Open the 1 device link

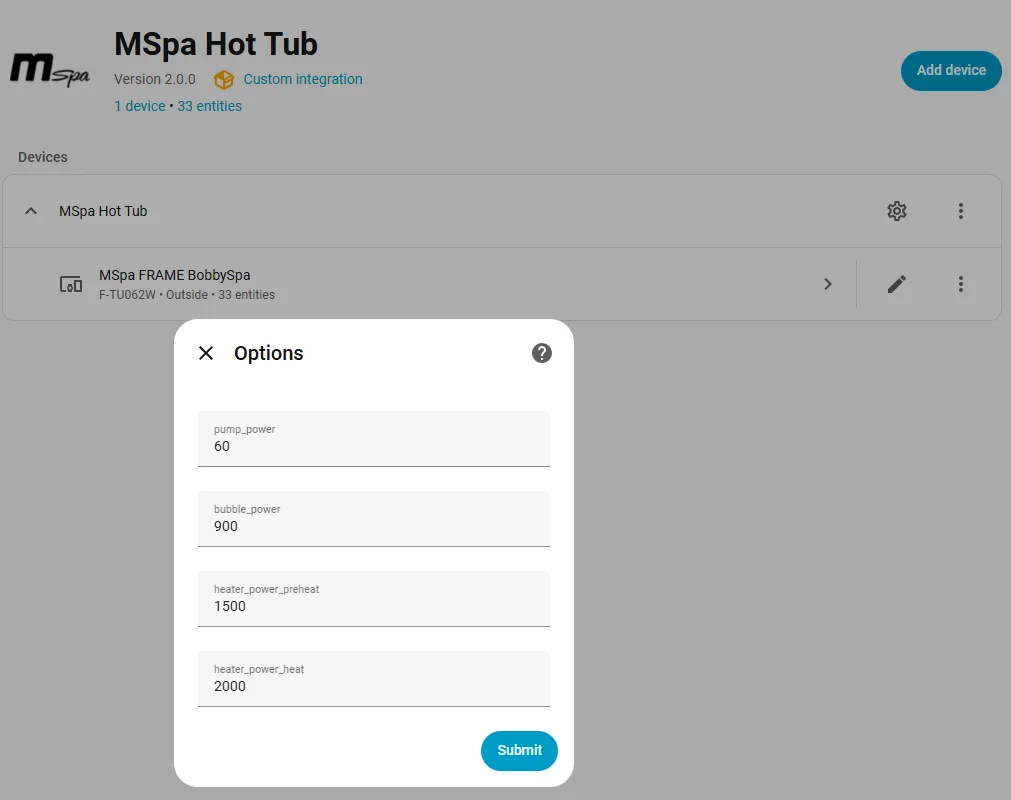(x=140, y=106)
